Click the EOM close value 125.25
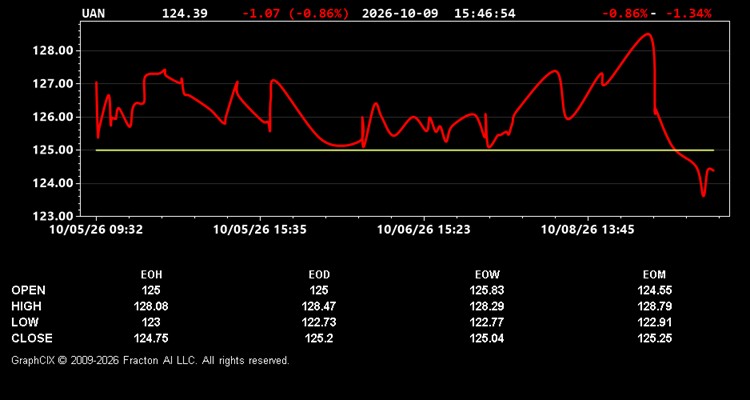Viewport: 750px width, 400px height. point(654,338)
